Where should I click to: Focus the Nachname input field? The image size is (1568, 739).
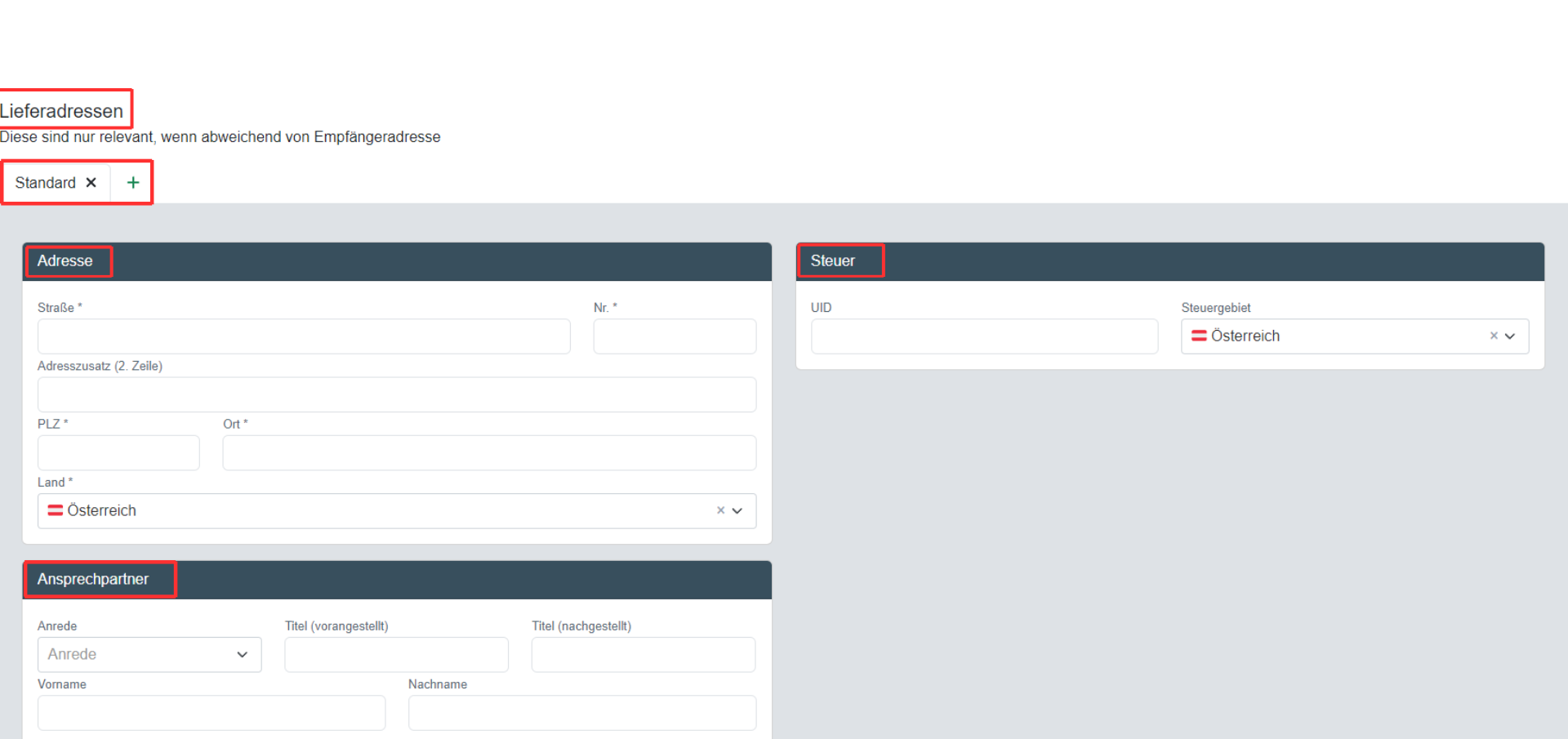[x=582, y=712]
